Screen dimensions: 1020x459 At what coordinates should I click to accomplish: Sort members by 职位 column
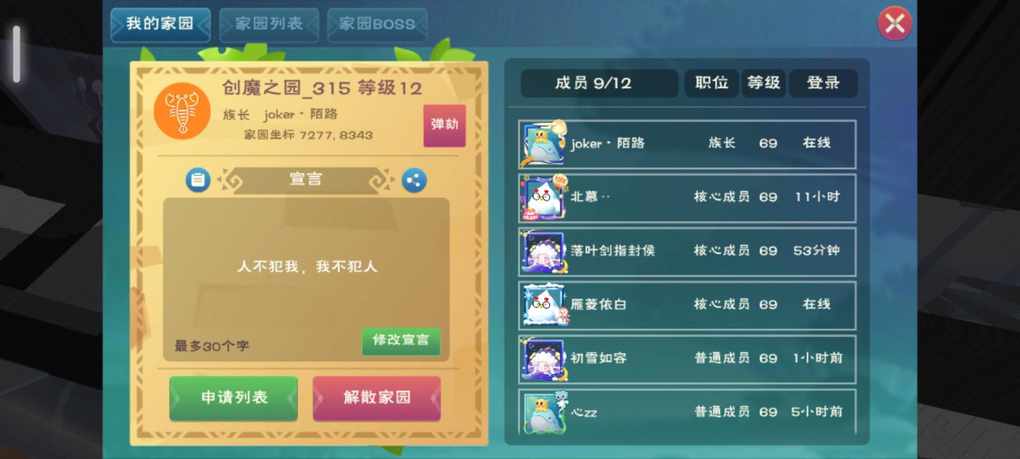(712, 83)
